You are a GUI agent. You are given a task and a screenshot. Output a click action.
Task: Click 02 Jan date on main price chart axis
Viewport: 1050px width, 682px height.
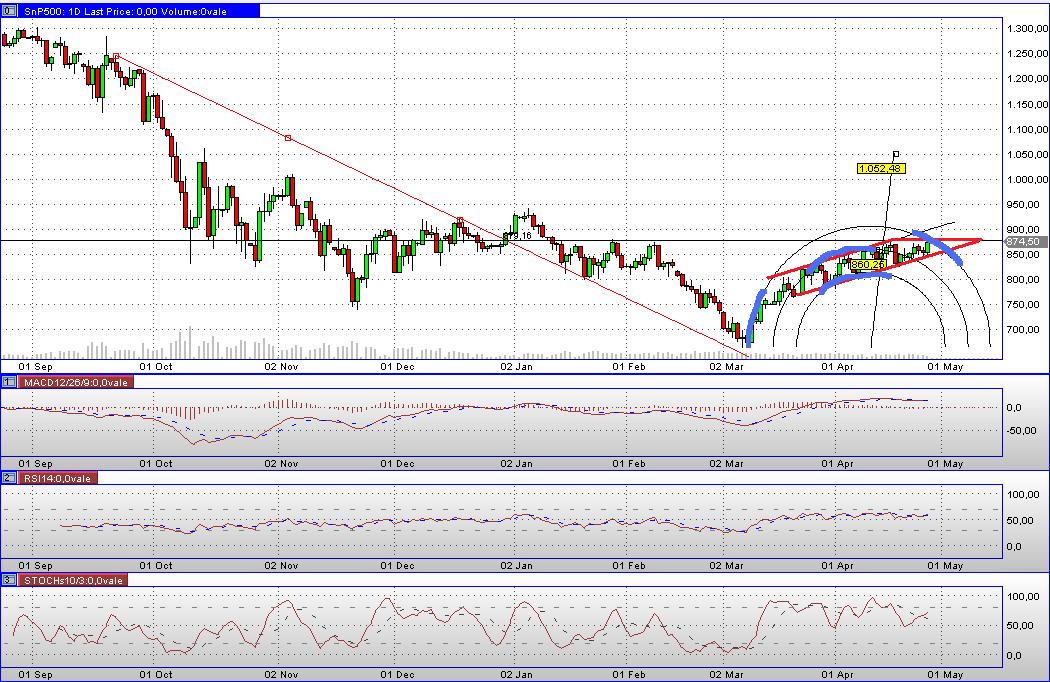click(x=516, y=366)
